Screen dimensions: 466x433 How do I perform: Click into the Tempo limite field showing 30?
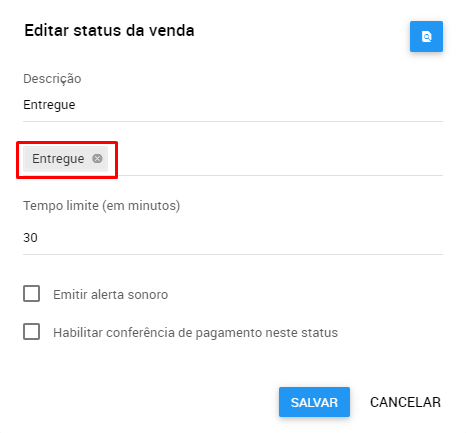coord(233,238)
